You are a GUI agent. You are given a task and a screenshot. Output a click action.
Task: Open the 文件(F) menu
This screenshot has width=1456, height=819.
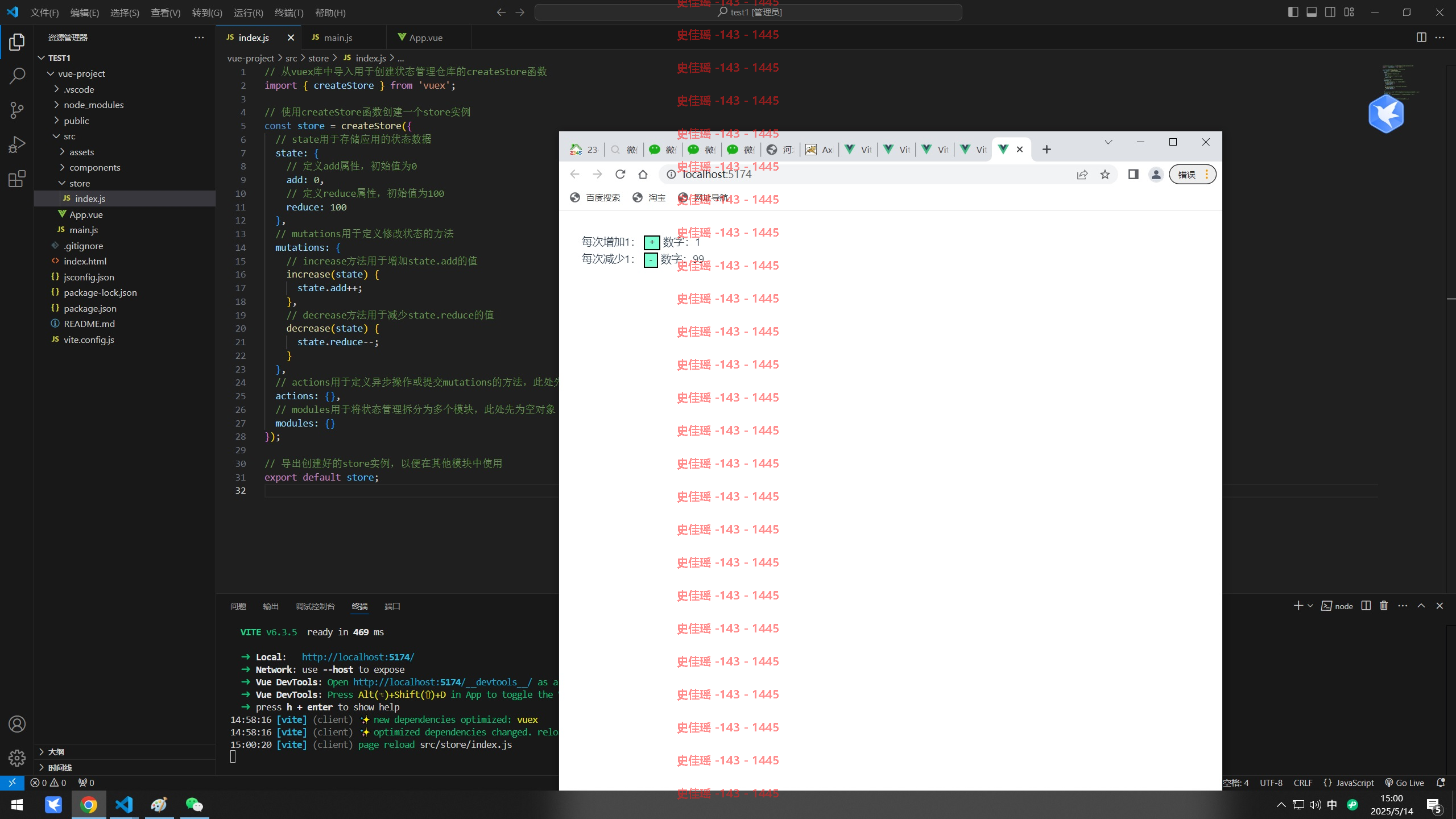[x=44, y=13]
